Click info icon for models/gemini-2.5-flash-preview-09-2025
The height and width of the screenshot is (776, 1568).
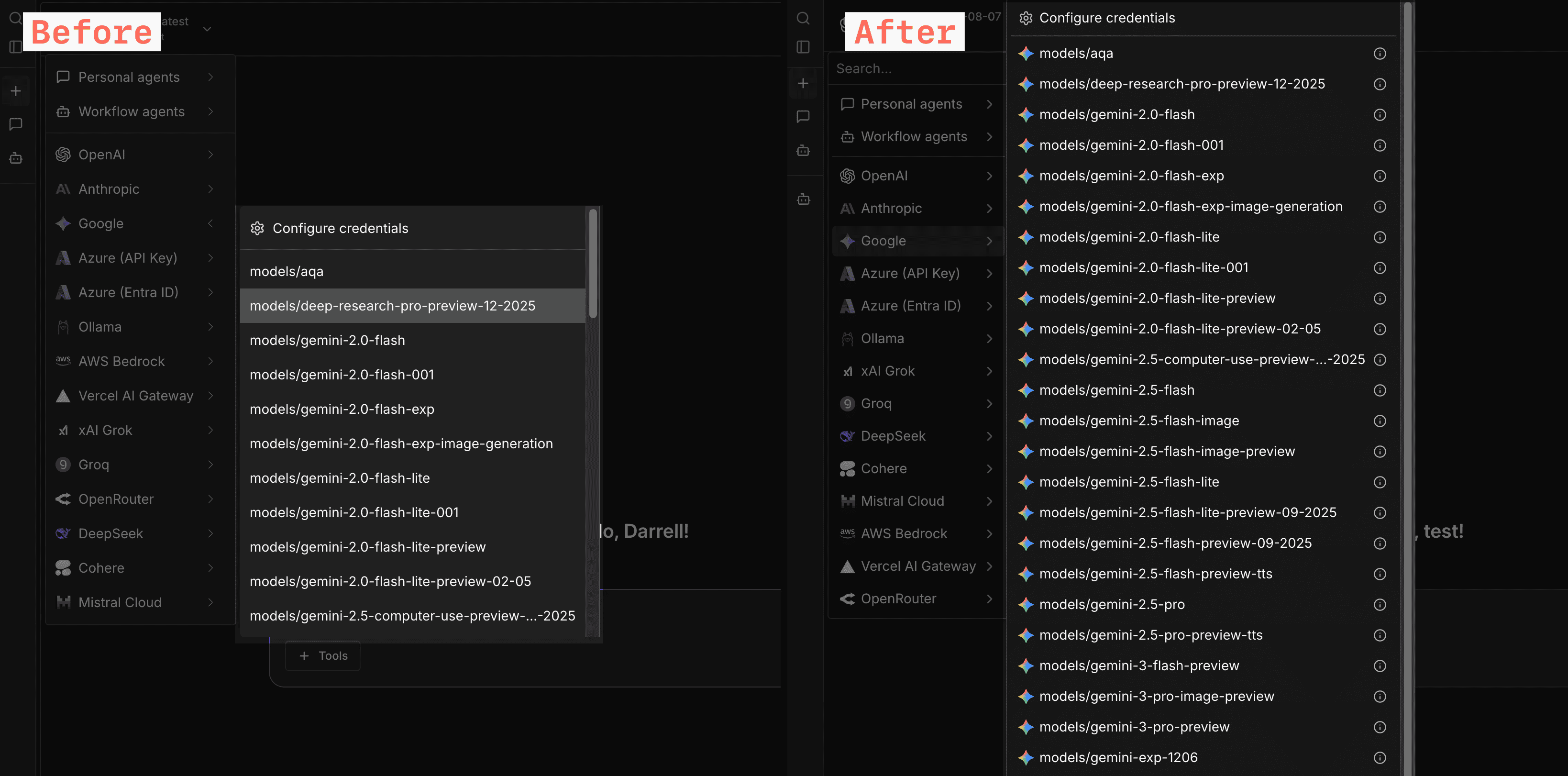[x=1380, y=543]
